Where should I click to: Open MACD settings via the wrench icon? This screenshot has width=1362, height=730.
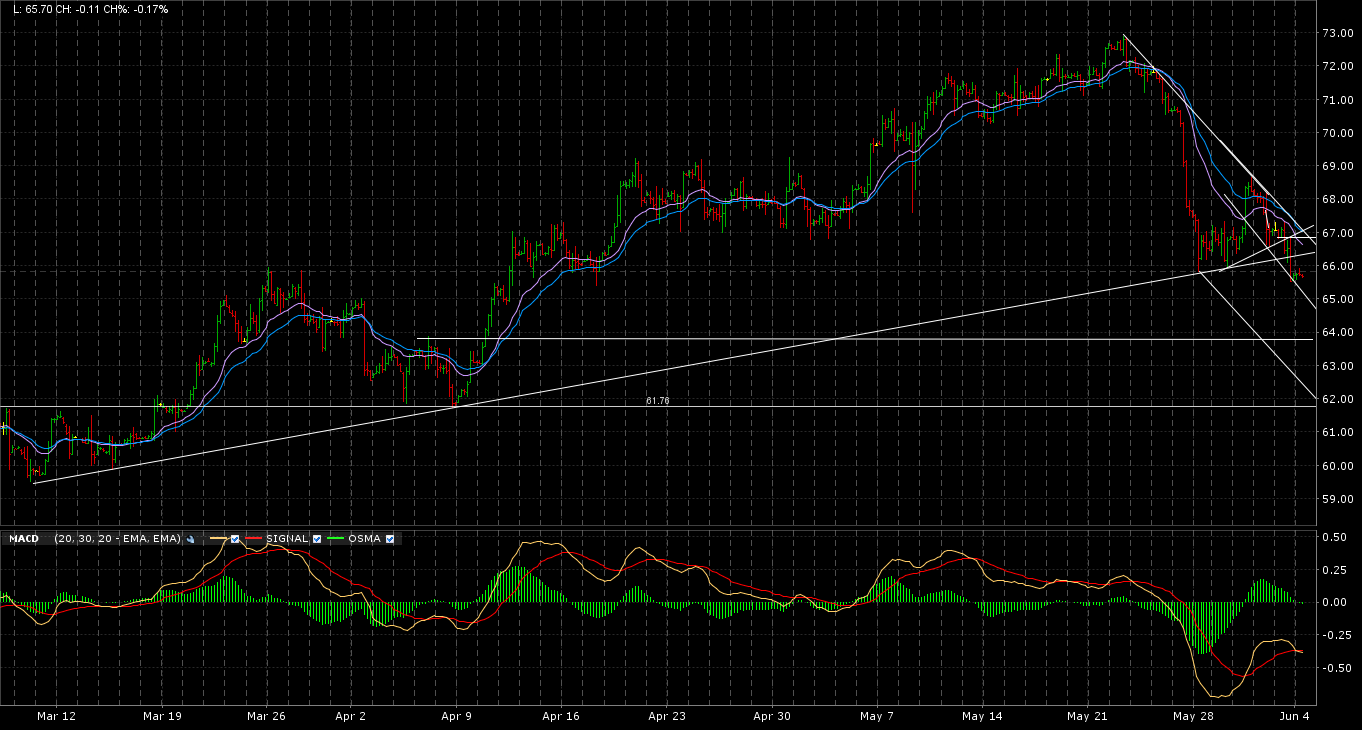tap(190, 539)
